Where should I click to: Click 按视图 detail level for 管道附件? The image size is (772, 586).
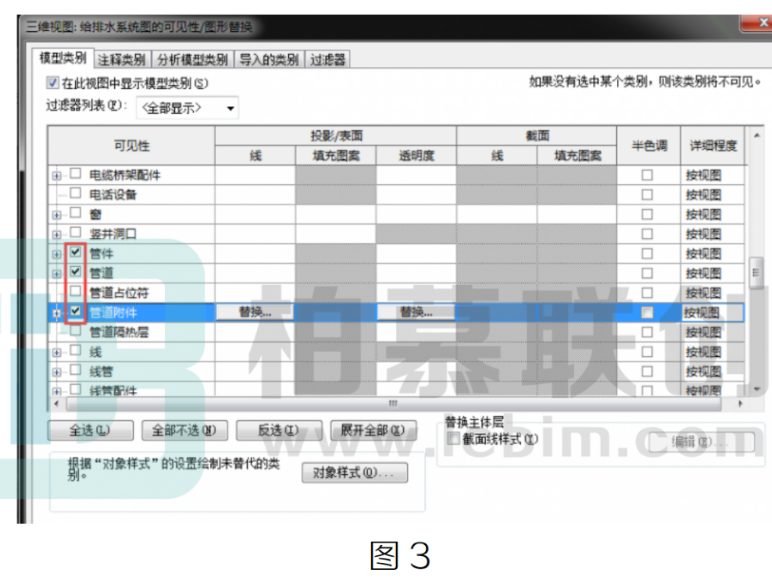(712, 313)
